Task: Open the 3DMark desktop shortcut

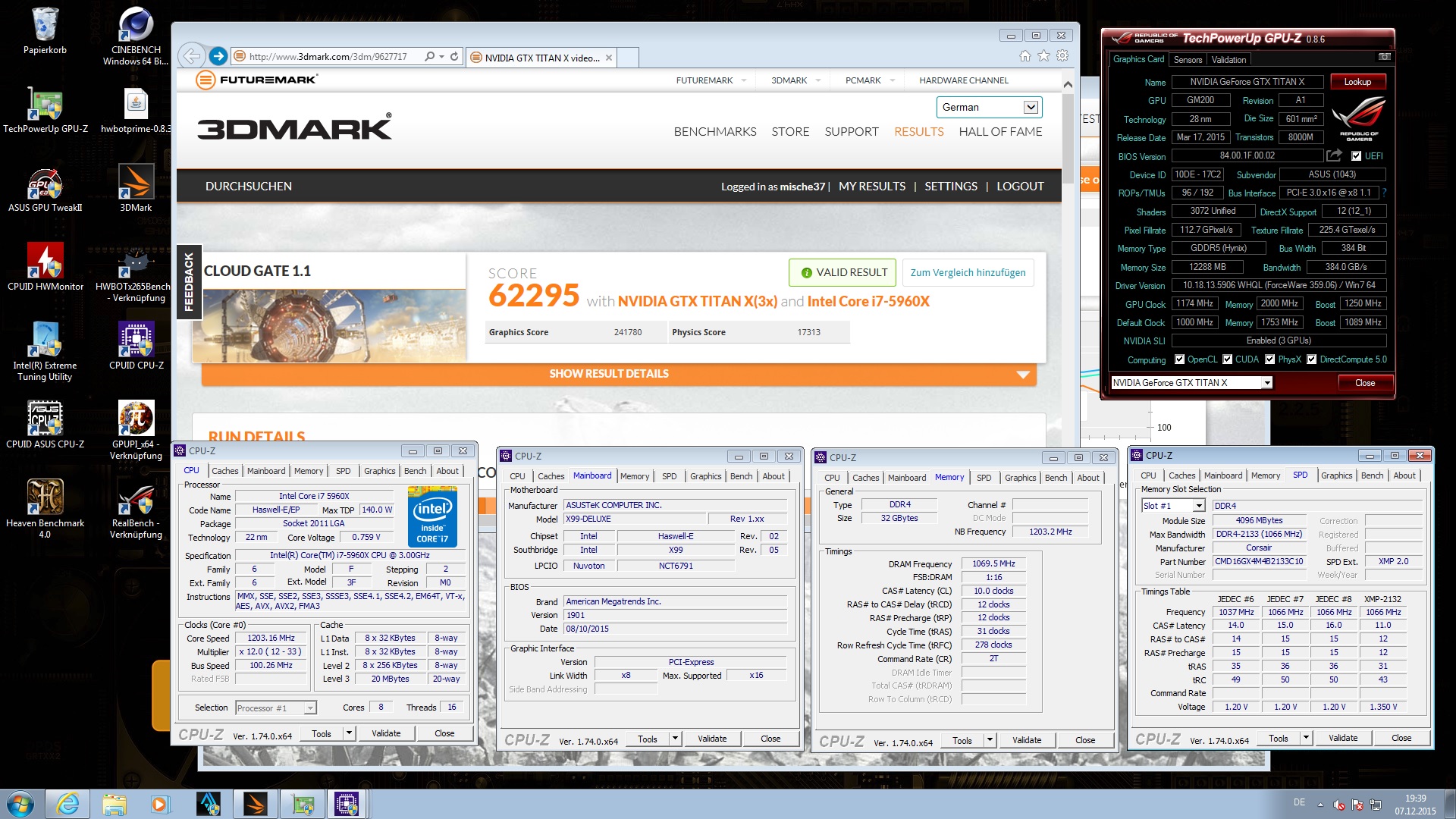Action: pos(136,190)
